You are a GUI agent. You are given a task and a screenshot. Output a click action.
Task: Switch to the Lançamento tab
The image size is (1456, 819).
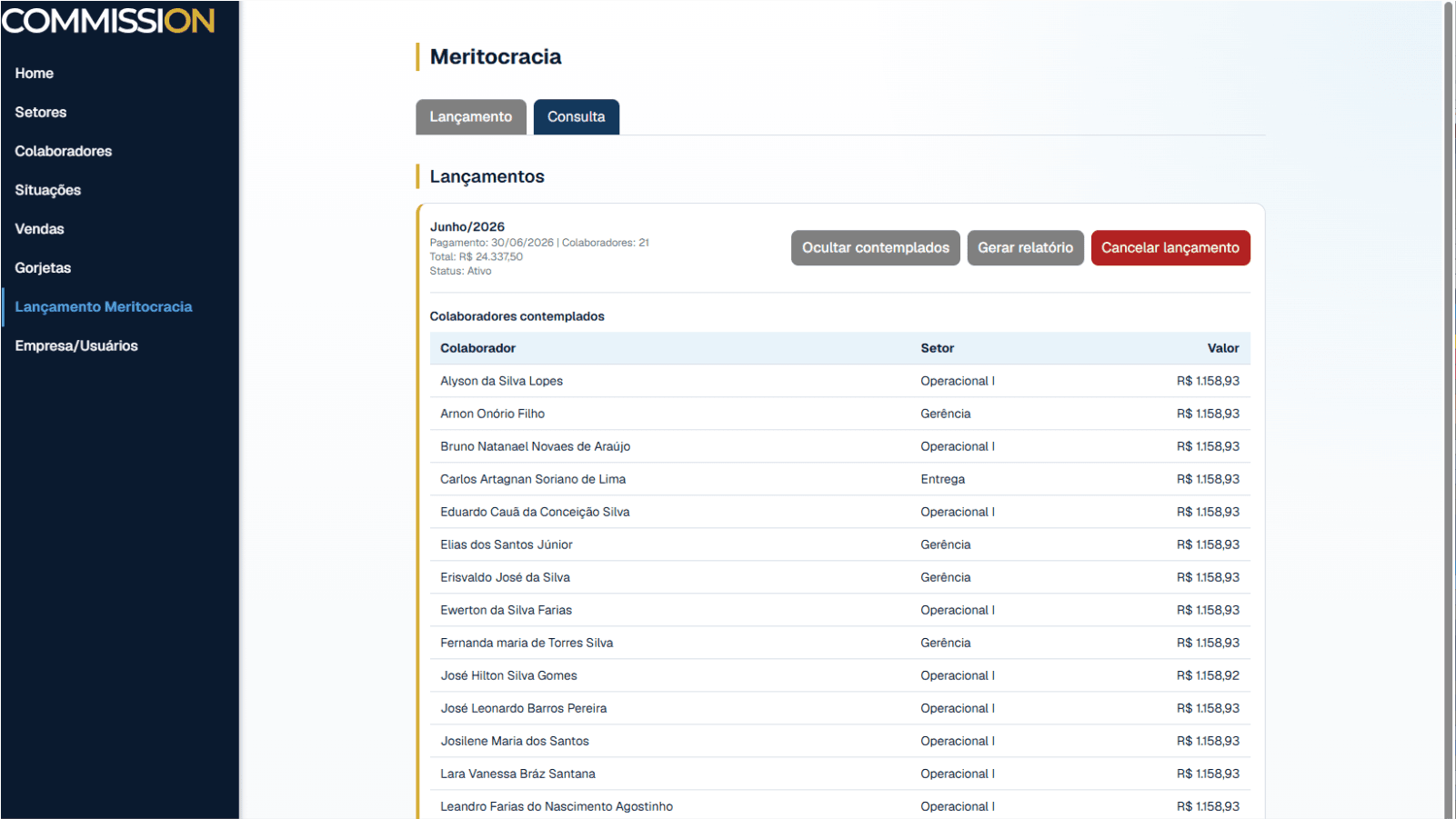[x=471, y=117]
